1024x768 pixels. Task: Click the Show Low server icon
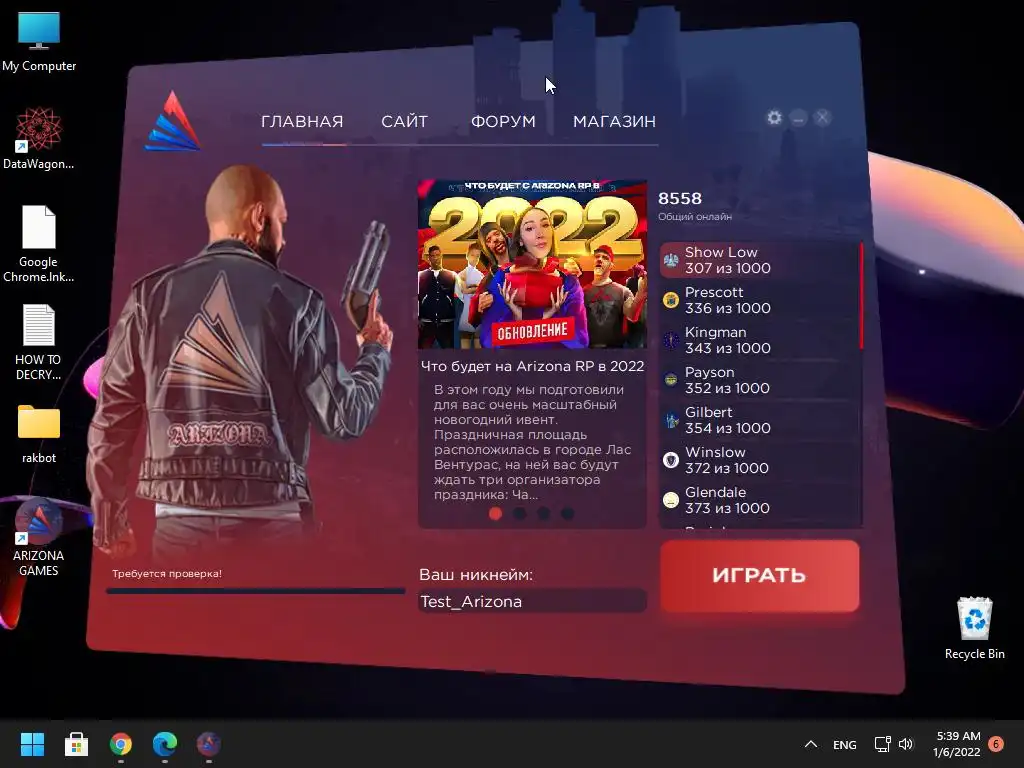coord(671,261)
